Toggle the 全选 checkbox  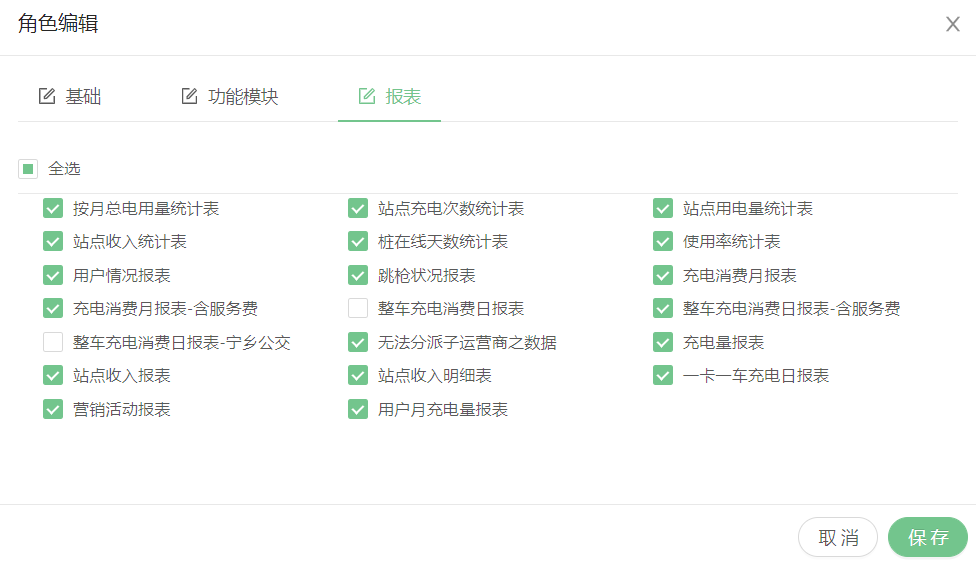coord(28,169)
